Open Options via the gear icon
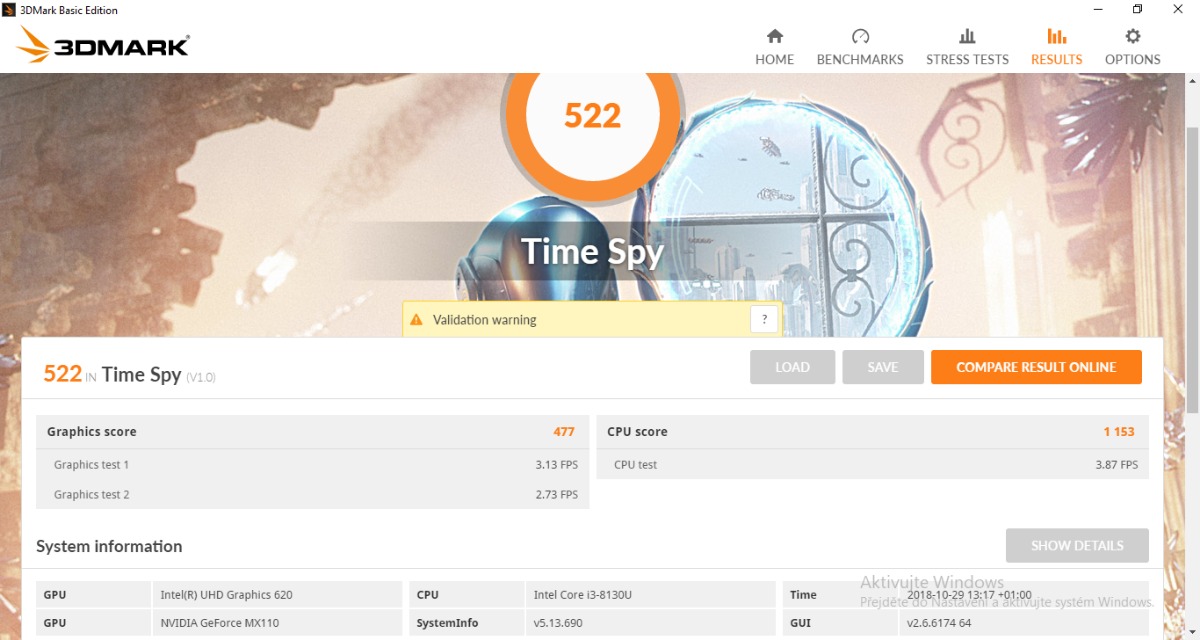This screenshot has height=640, width=1200. [x=1132, y=37]
